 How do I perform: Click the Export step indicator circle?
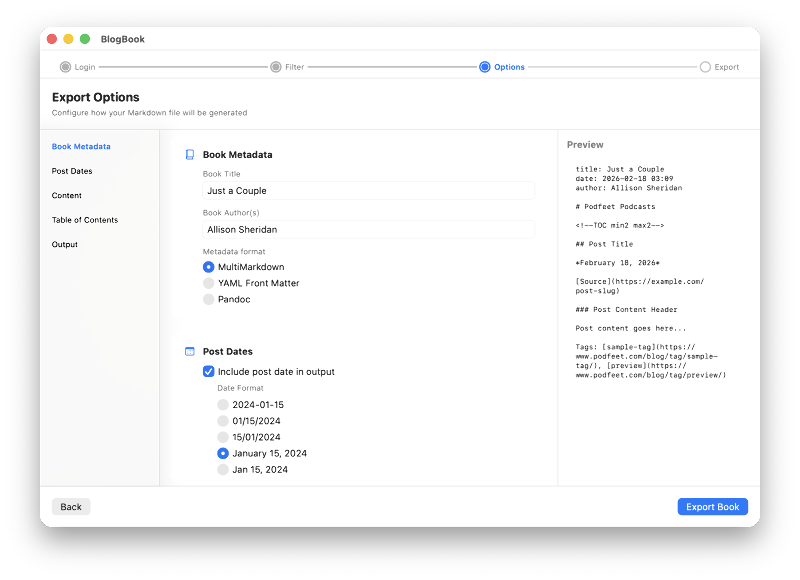click(x=703, y=66)
